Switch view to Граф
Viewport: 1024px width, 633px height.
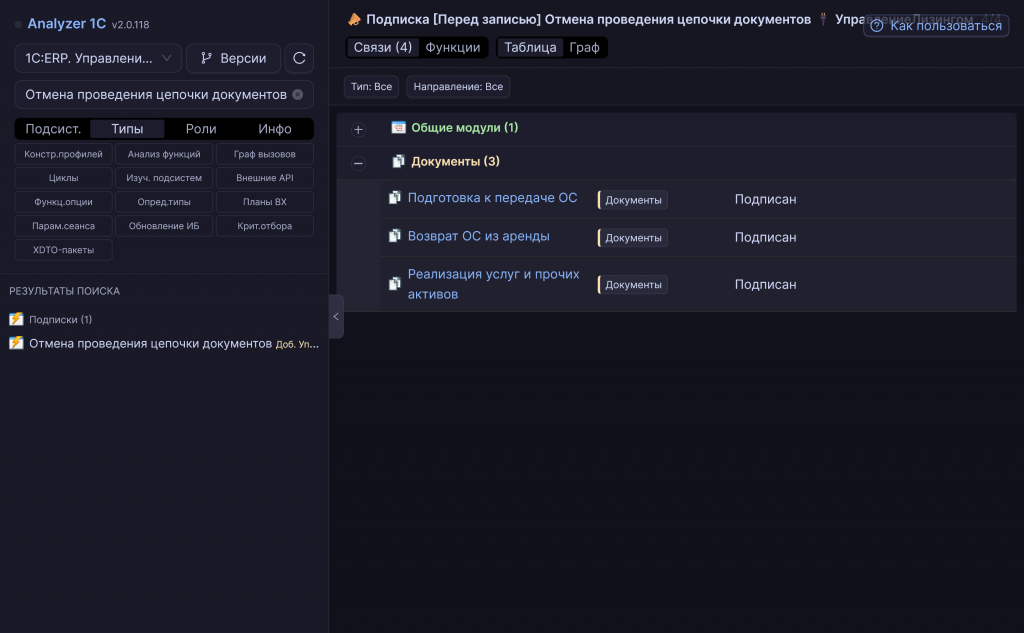tap(584, 48)
